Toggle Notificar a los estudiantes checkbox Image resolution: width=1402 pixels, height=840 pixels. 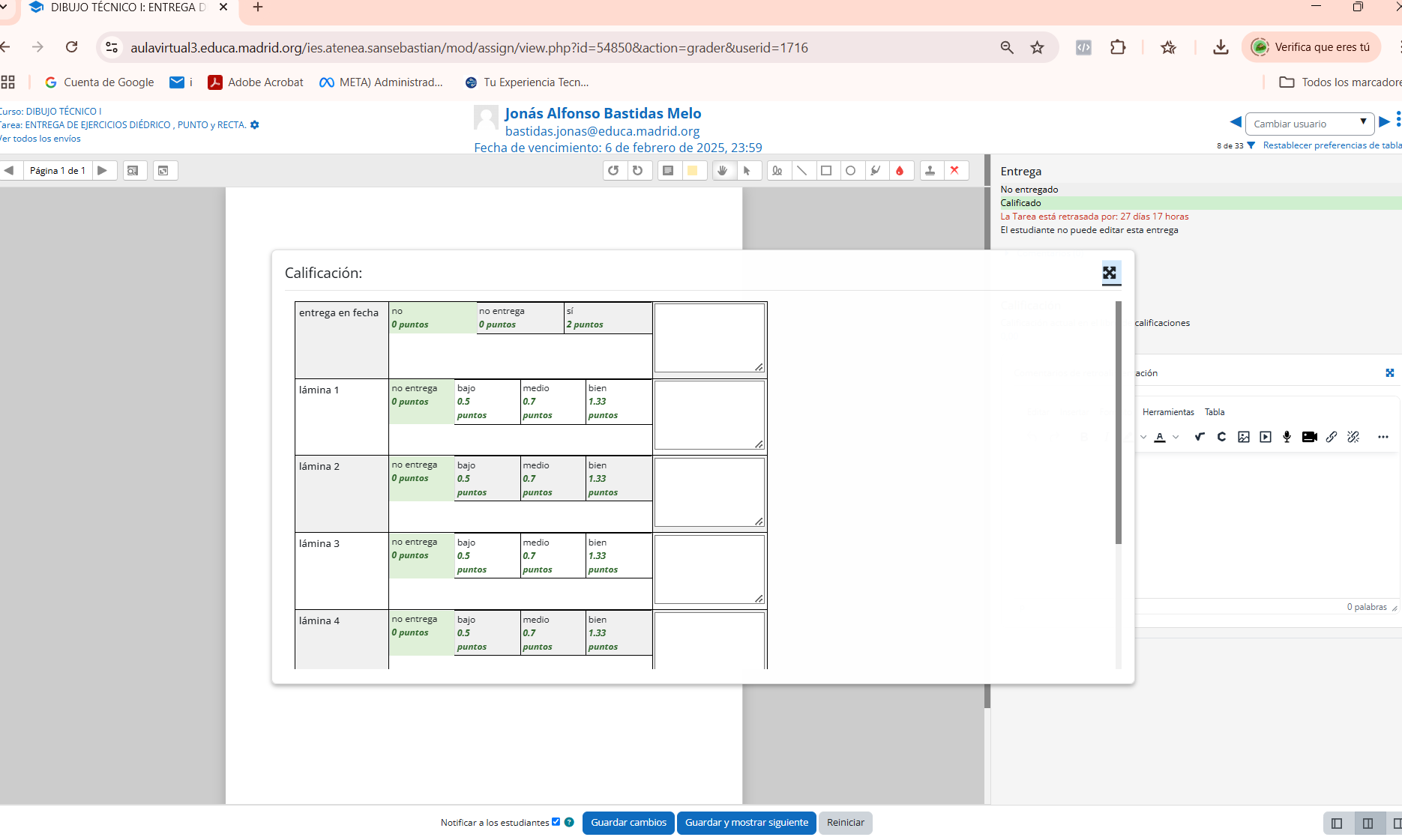click(556, 822)
